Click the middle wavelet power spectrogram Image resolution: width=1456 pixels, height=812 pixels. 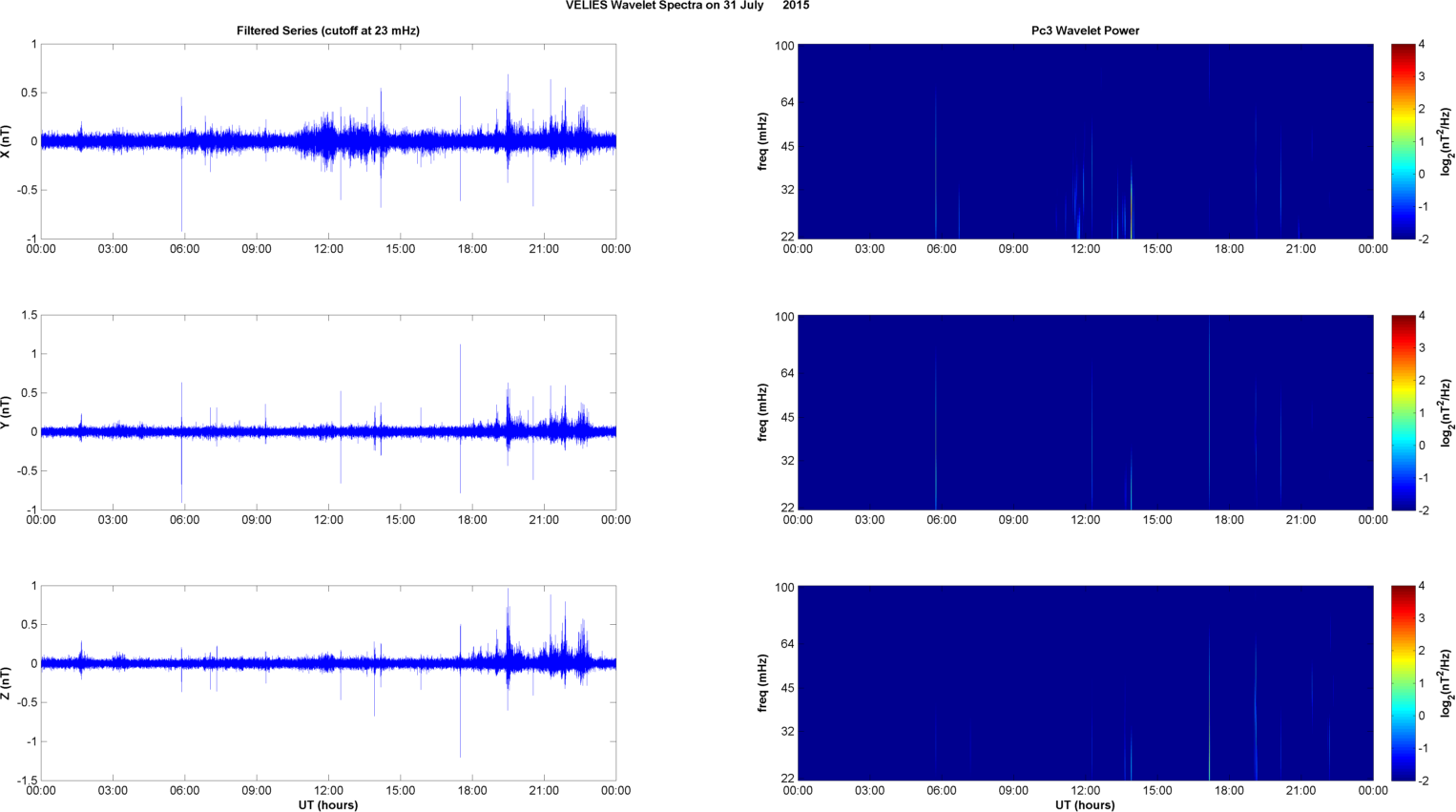(x=1085, y=412)
